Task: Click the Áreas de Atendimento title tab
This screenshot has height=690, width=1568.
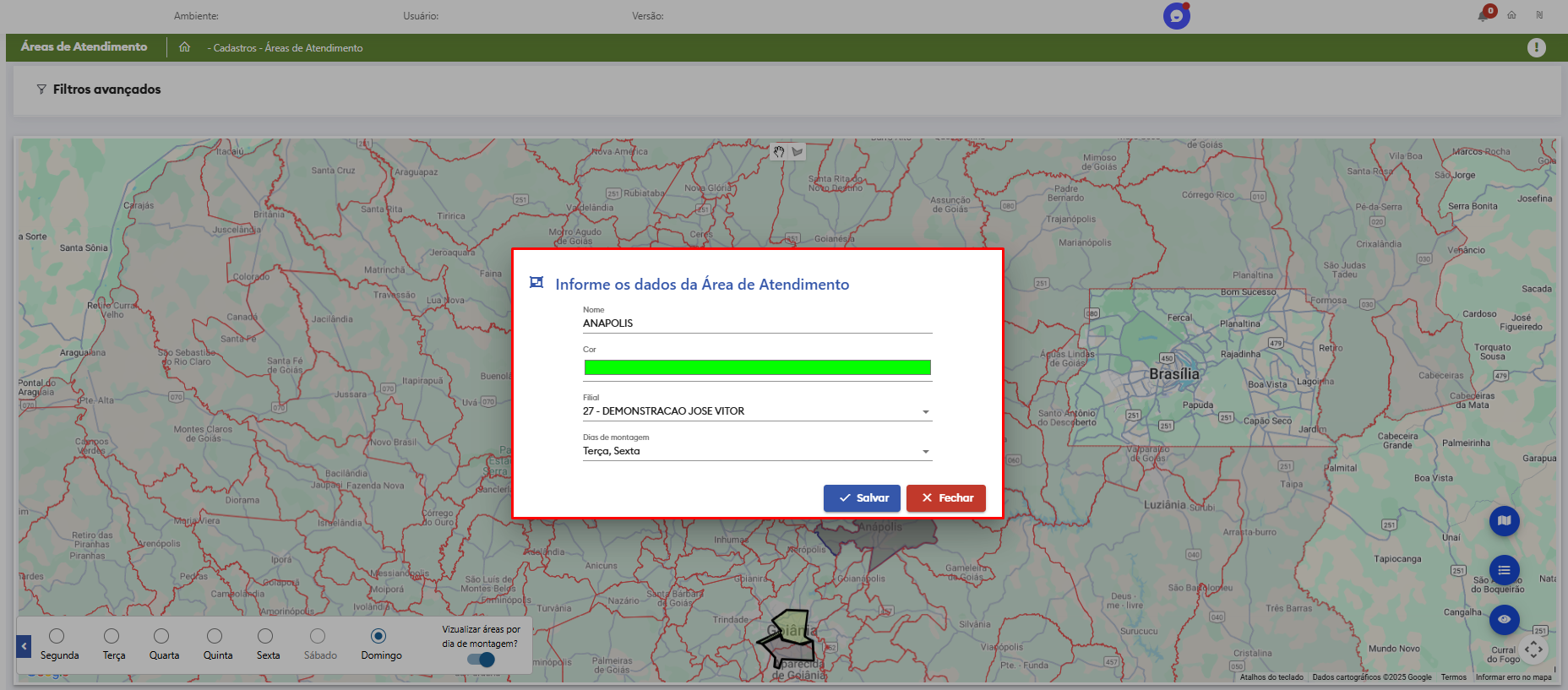Action: (84, 47)
